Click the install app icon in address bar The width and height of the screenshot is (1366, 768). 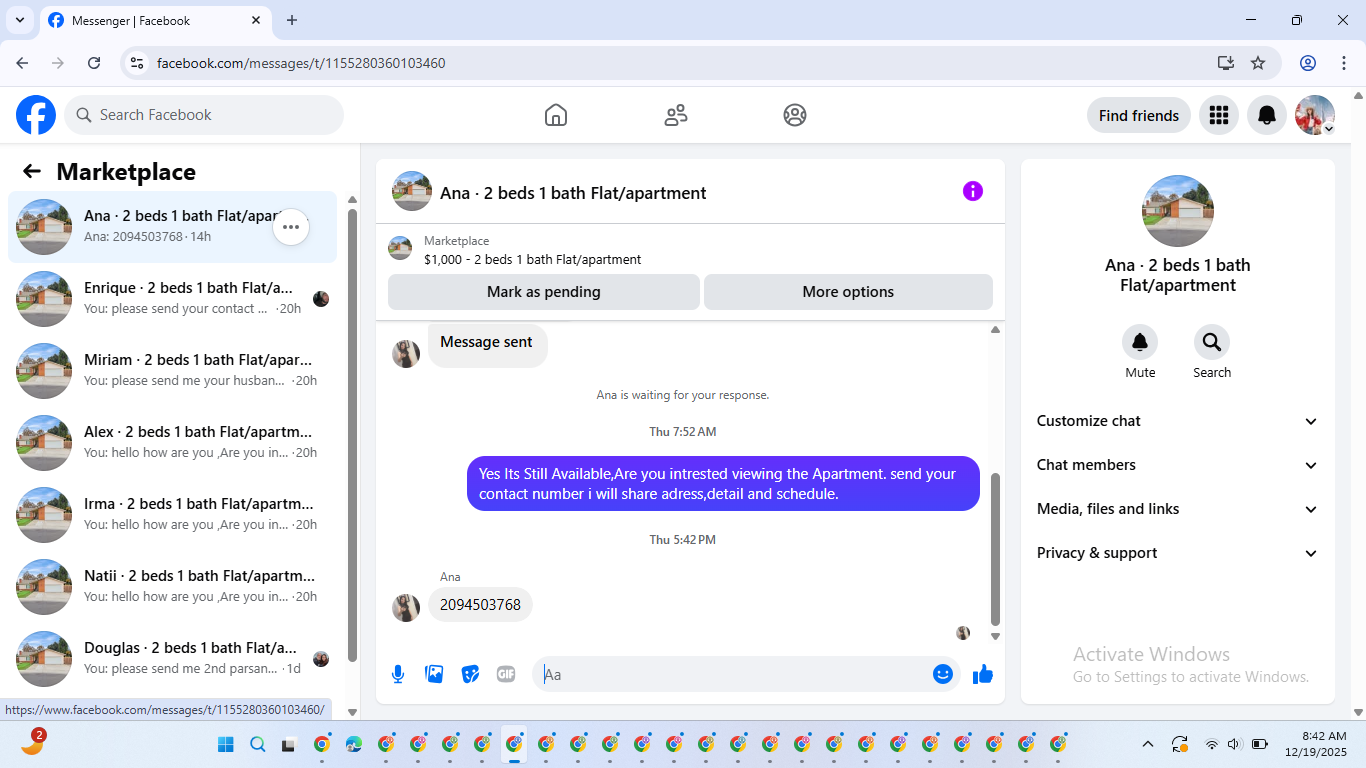[1226, 63]
